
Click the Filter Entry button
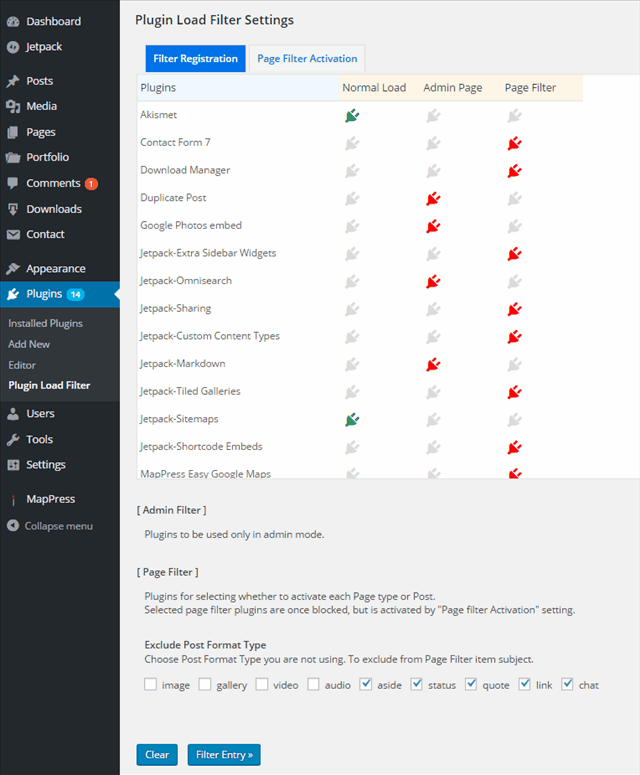coord(224,754)
